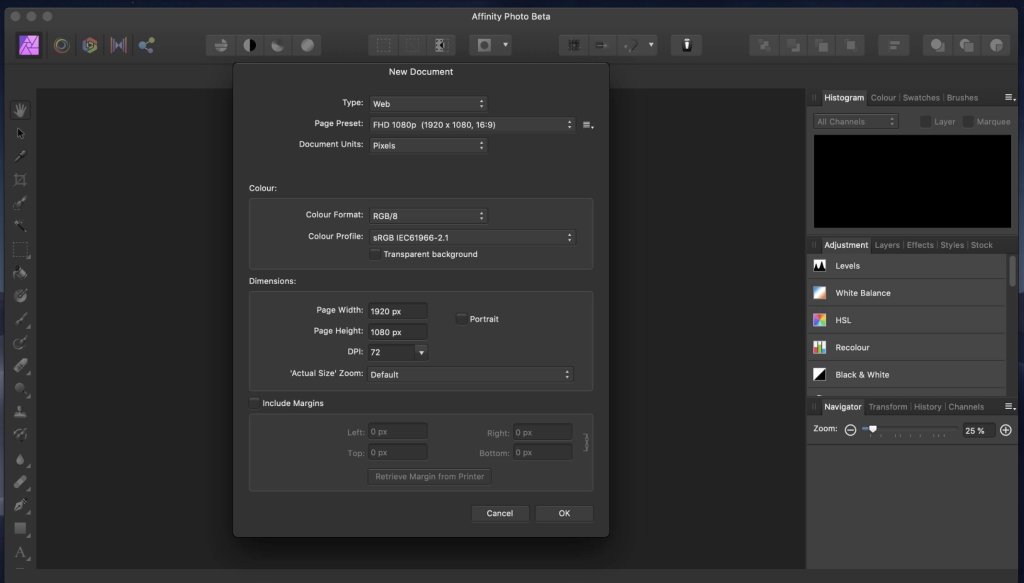Select the Rectangular Marquee tool

20,249
